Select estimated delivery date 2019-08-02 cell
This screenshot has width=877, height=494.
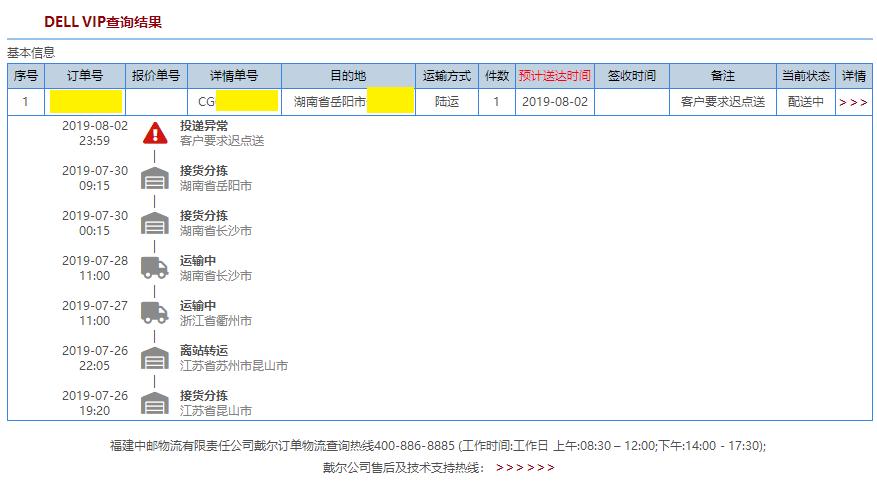point(554,102)
